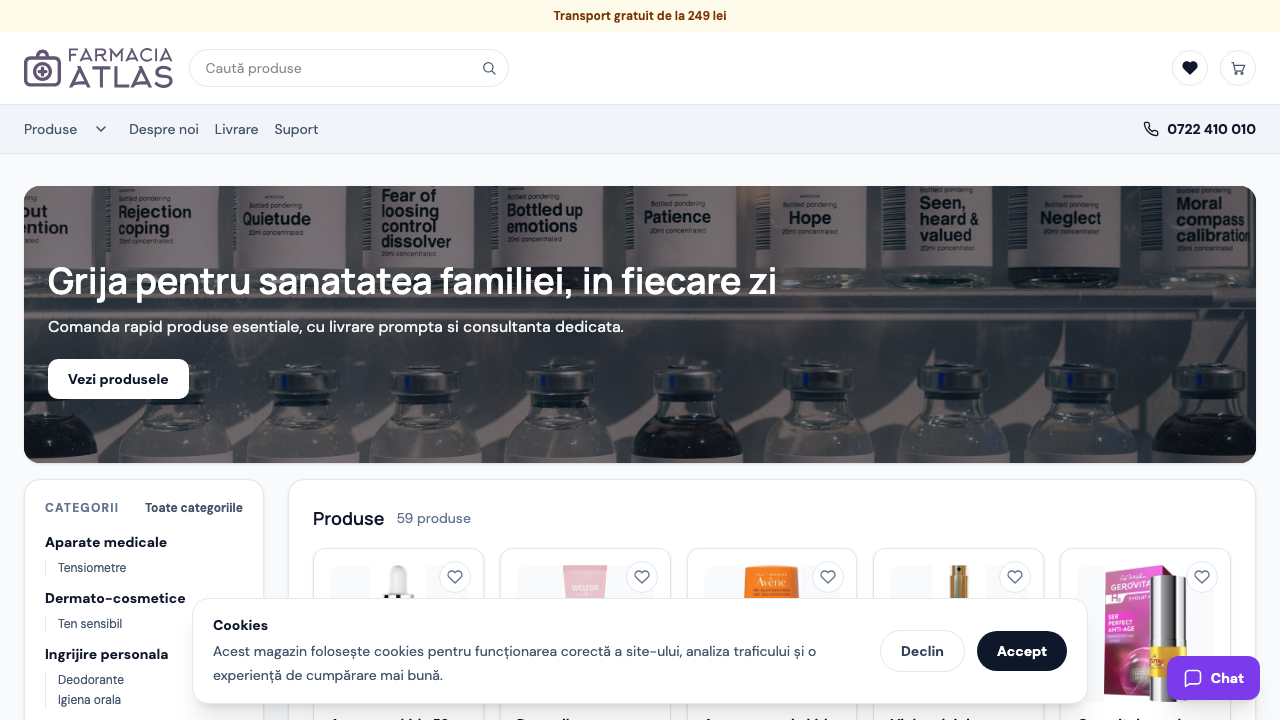This screenshot has height=720, width=1280.
Task: Click the search magnifier icon
Action: click(x=489, y=68)
